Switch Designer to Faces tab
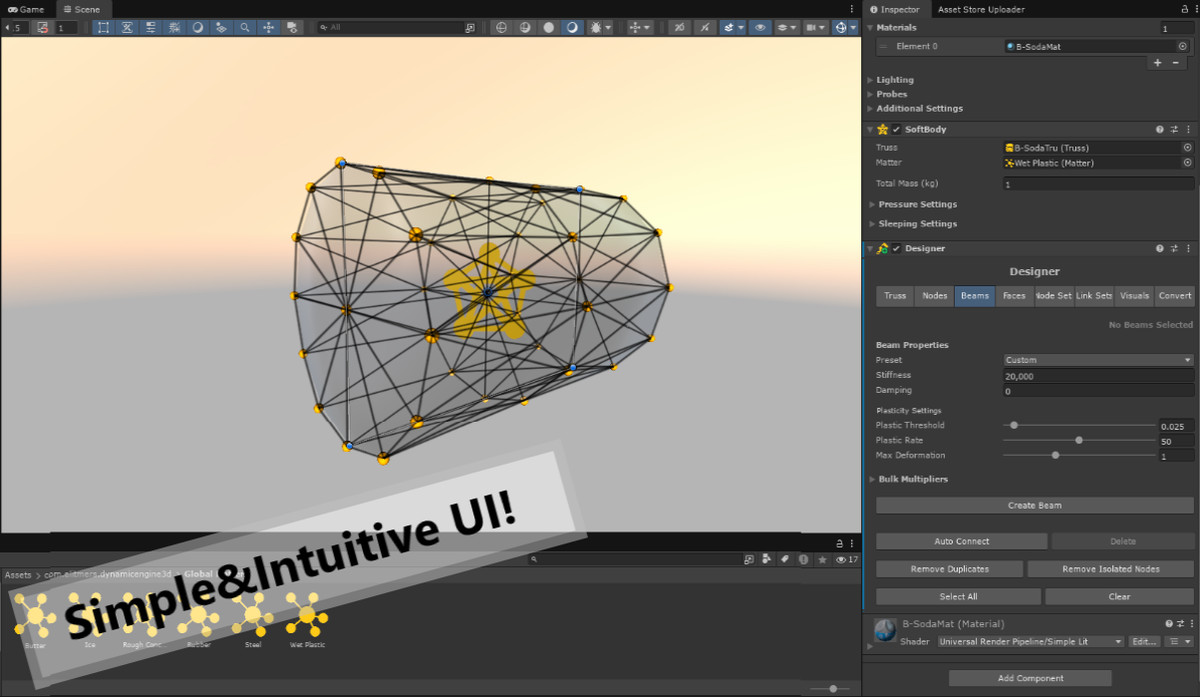The height and width of the screenshot is (697, 1200). click(1014, 296)
